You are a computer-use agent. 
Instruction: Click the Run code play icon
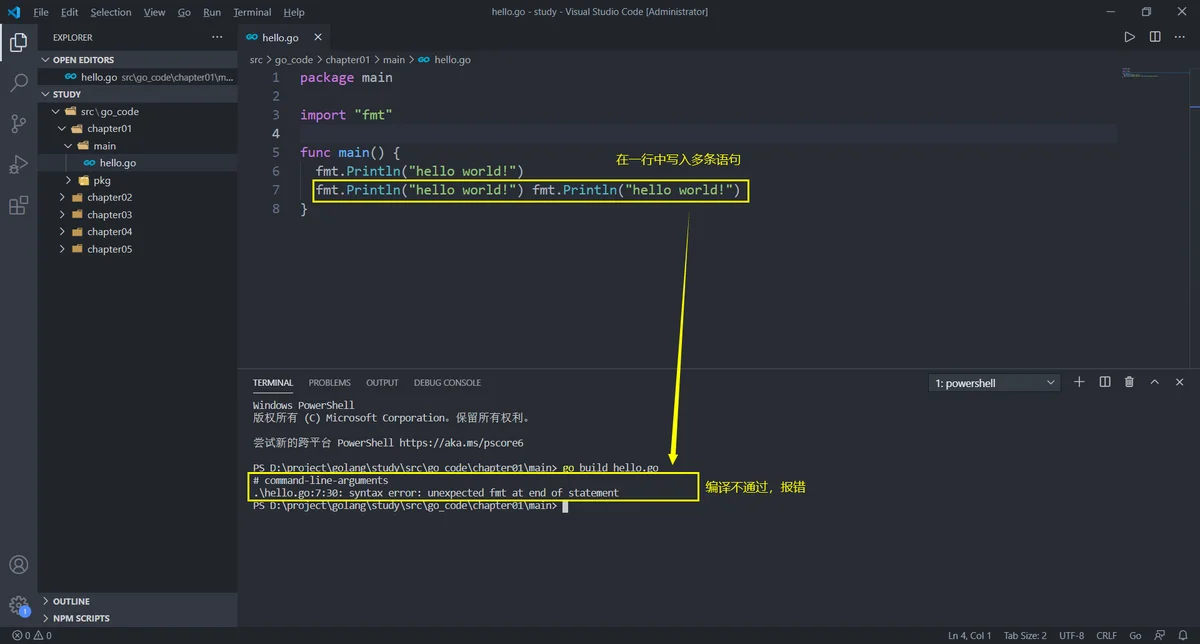(x=1129, y=37)
